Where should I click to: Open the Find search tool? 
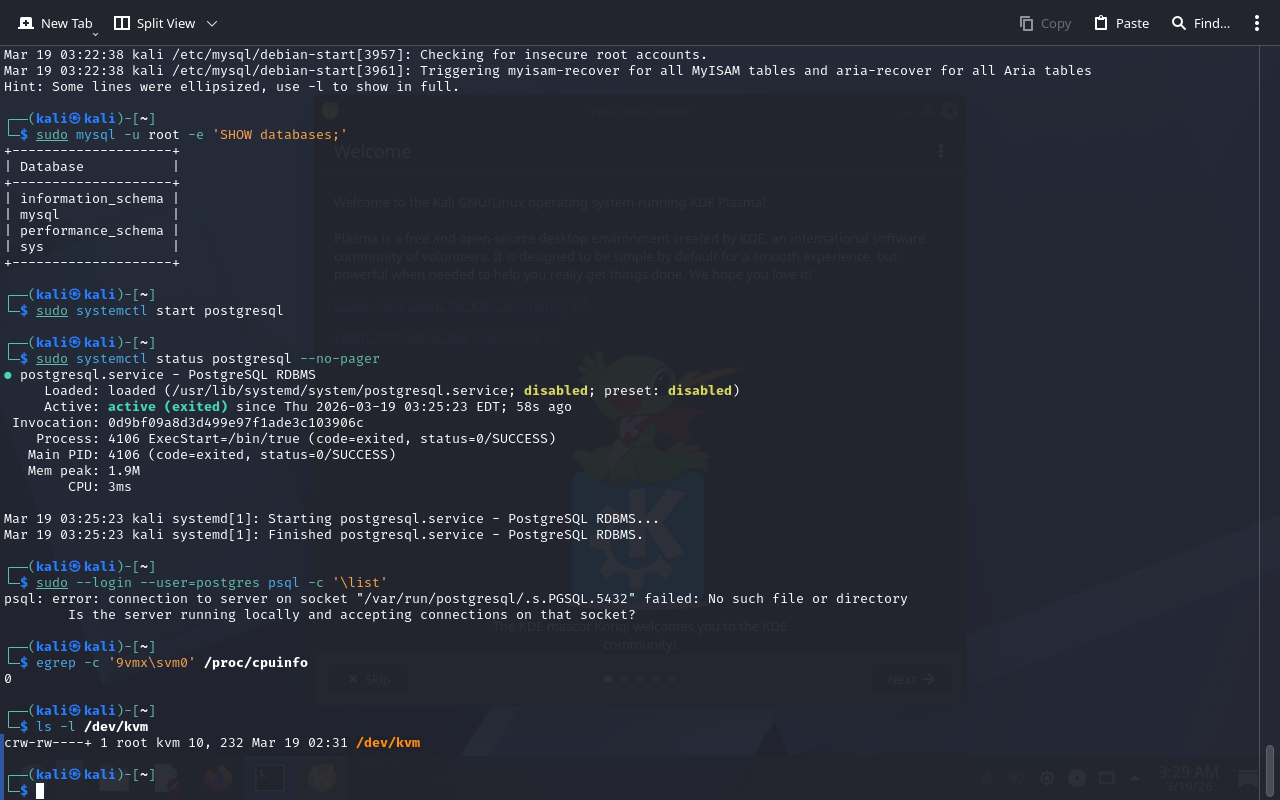click(x=1200, y=23)
